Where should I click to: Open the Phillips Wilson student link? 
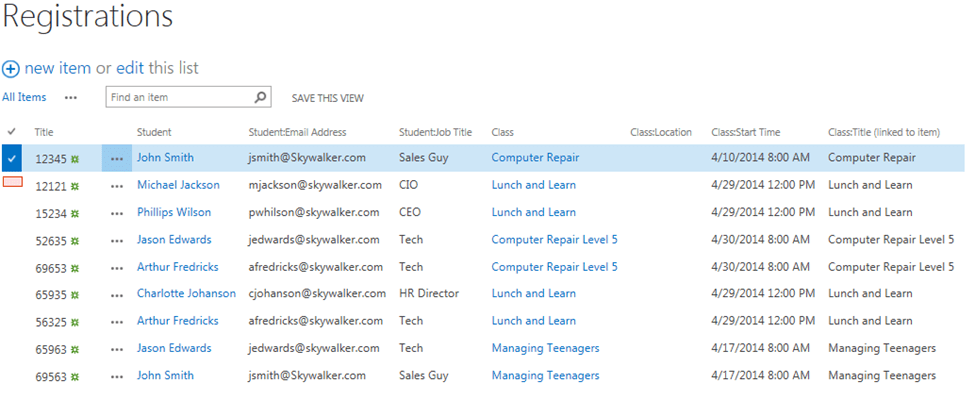[174, 212]
